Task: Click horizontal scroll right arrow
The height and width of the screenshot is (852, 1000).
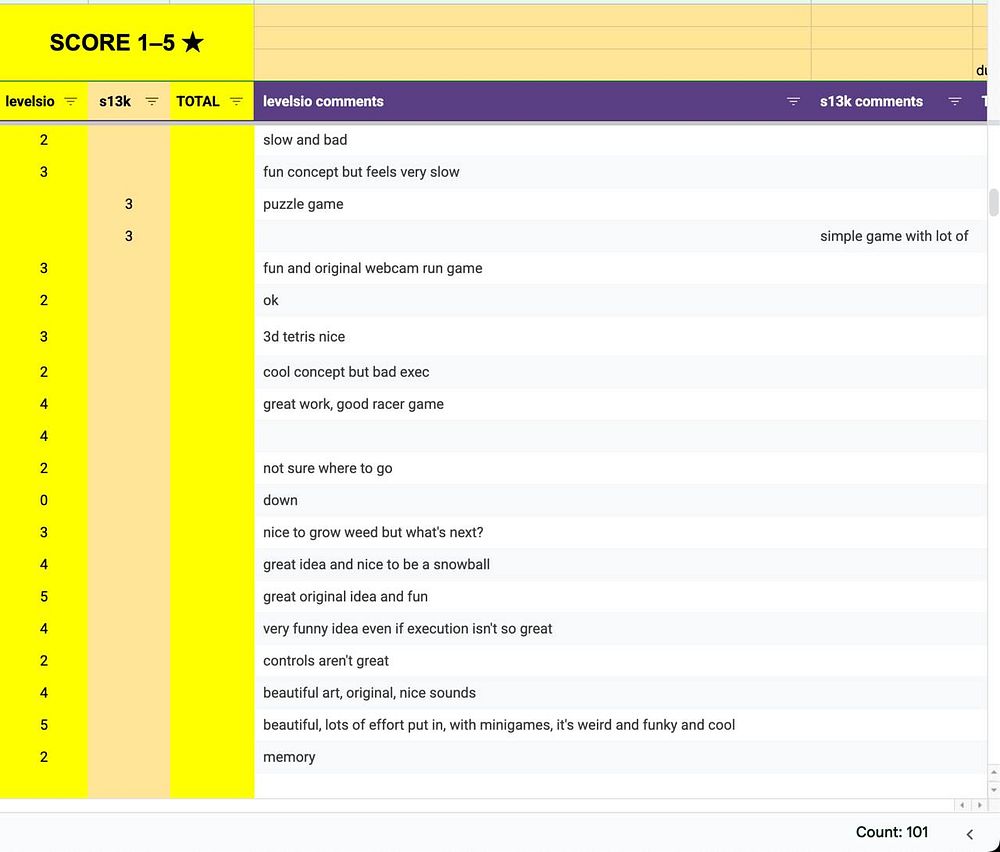Action: click(979, 805)
